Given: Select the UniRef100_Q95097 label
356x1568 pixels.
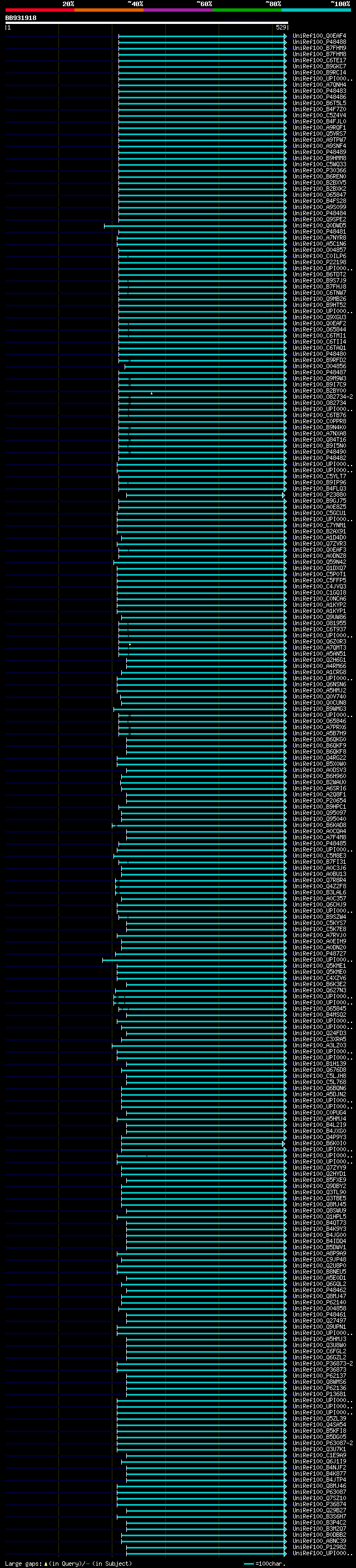Looking at the screenshot, I should [319, 813].
